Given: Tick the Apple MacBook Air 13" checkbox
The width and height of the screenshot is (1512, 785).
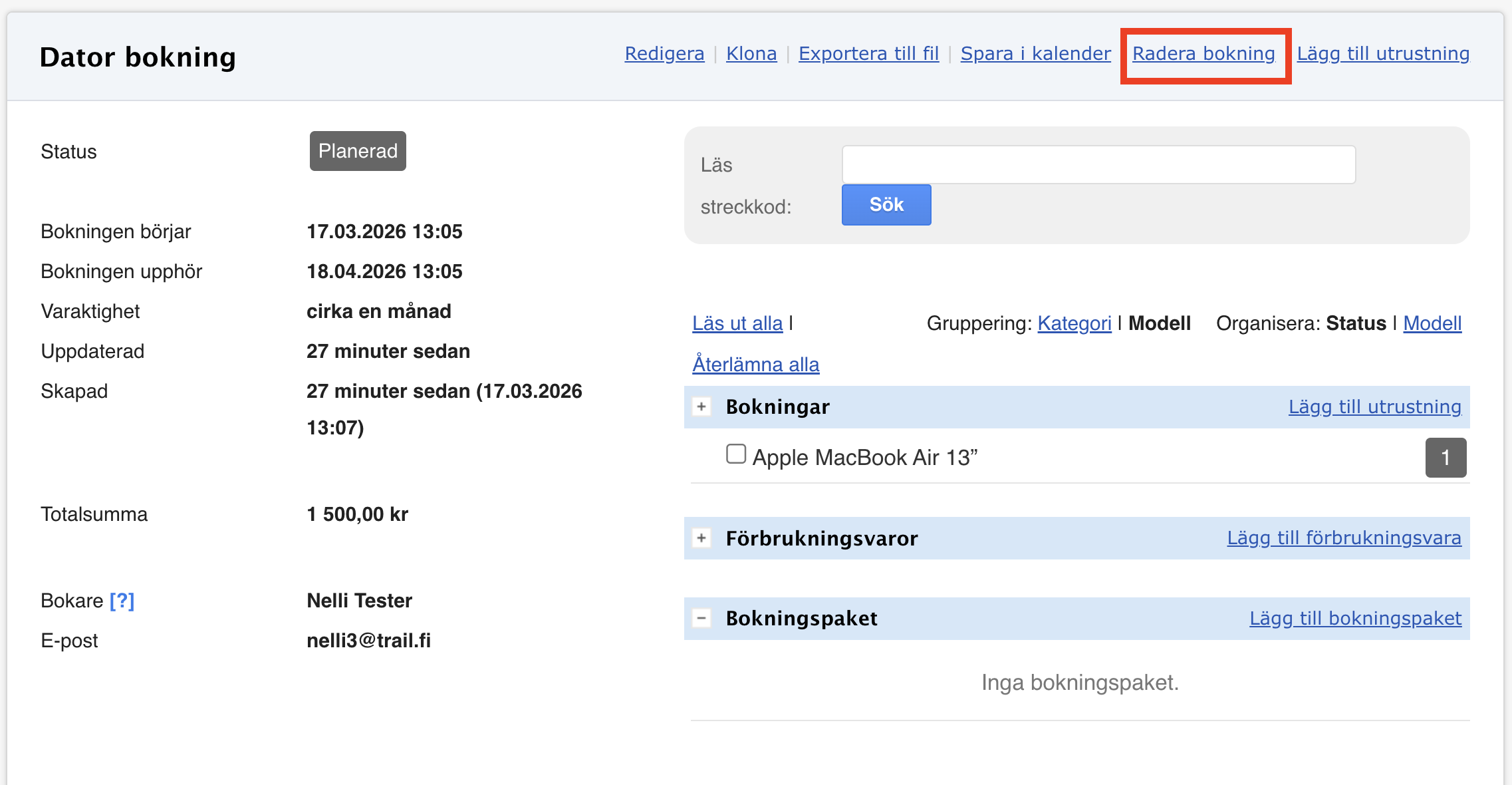Looking at the screenshot, I should click(x=735, y=454).
